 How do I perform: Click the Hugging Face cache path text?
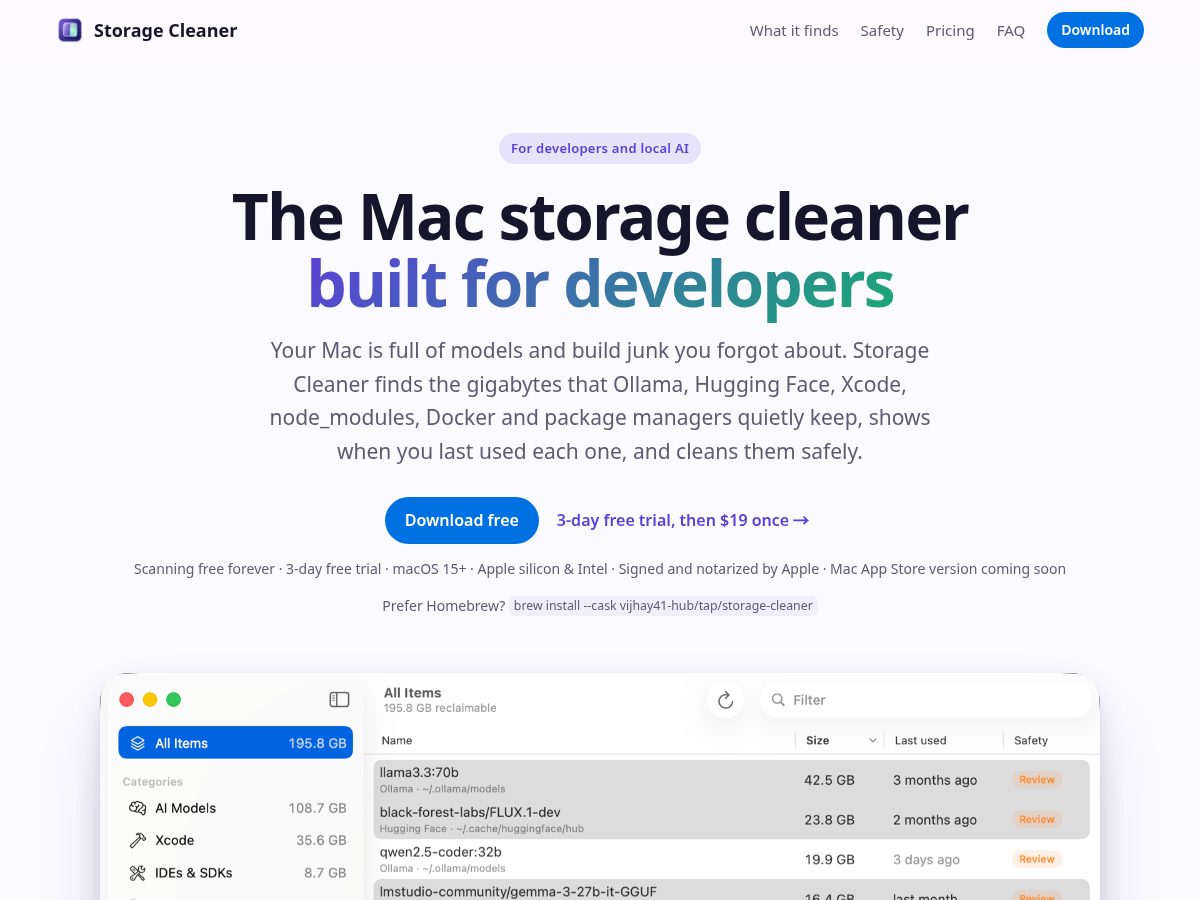click(x=482, y=829)
